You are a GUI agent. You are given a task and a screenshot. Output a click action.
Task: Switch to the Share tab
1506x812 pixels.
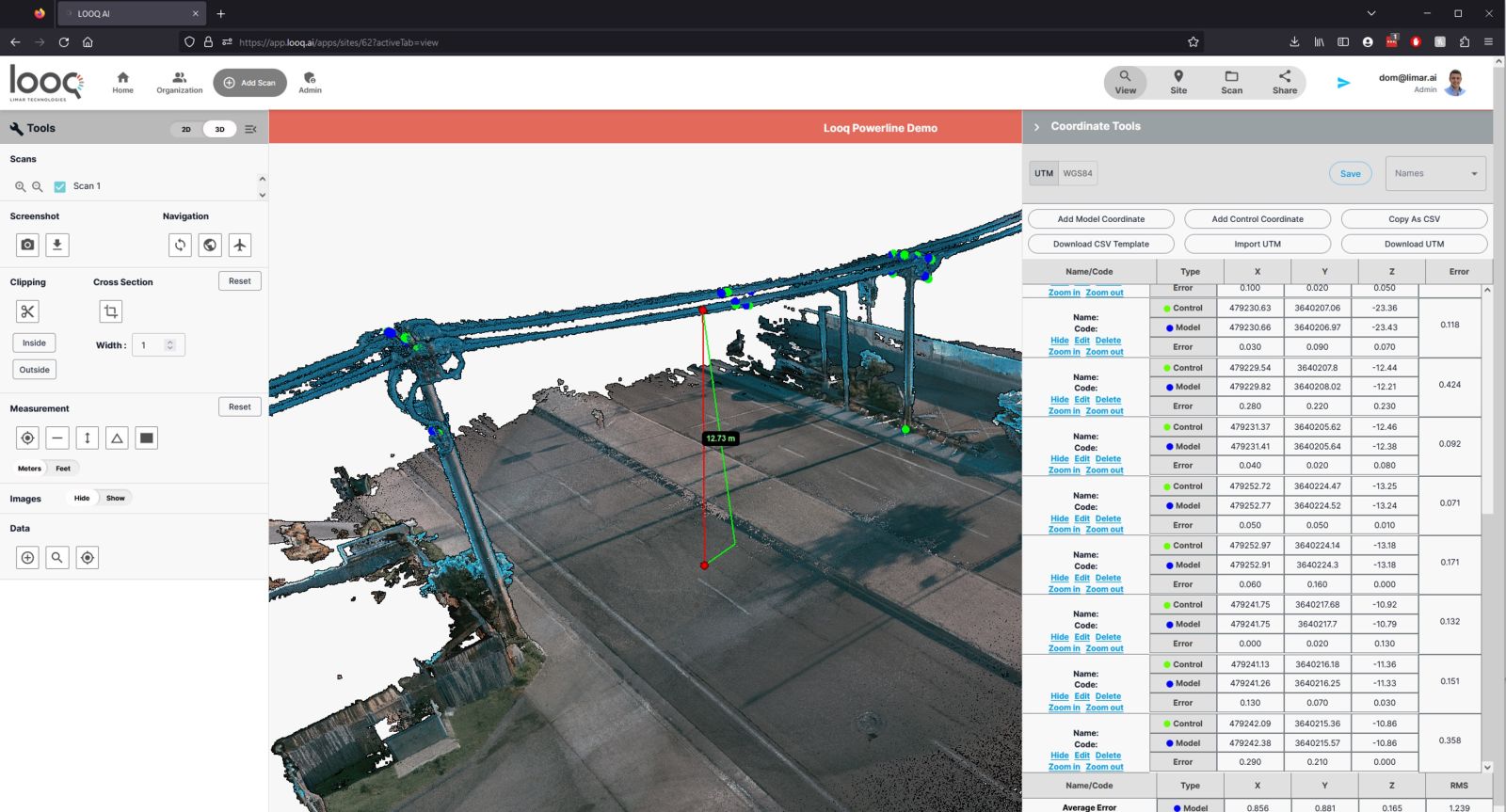1285,83
